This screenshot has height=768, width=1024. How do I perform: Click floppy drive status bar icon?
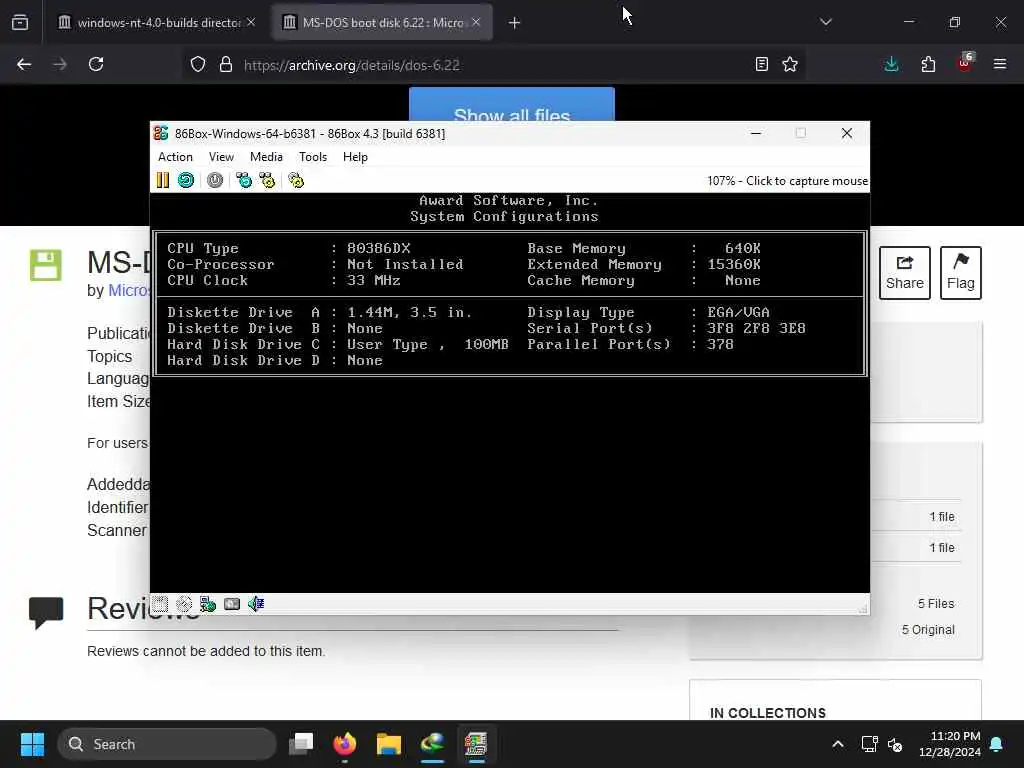160,604
